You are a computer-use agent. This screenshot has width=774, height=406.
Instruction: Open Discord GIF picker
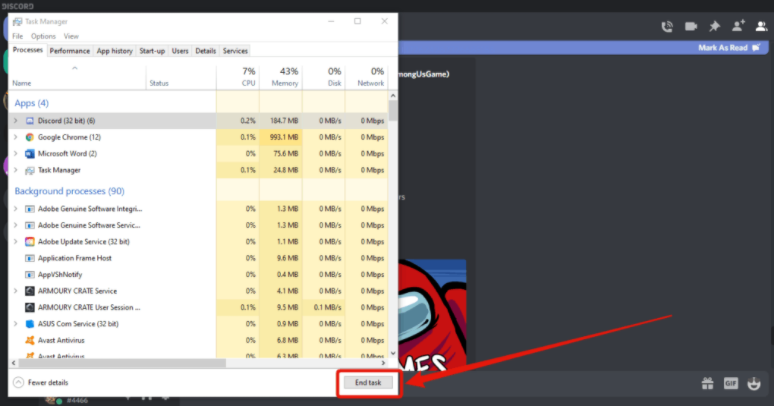731,383
